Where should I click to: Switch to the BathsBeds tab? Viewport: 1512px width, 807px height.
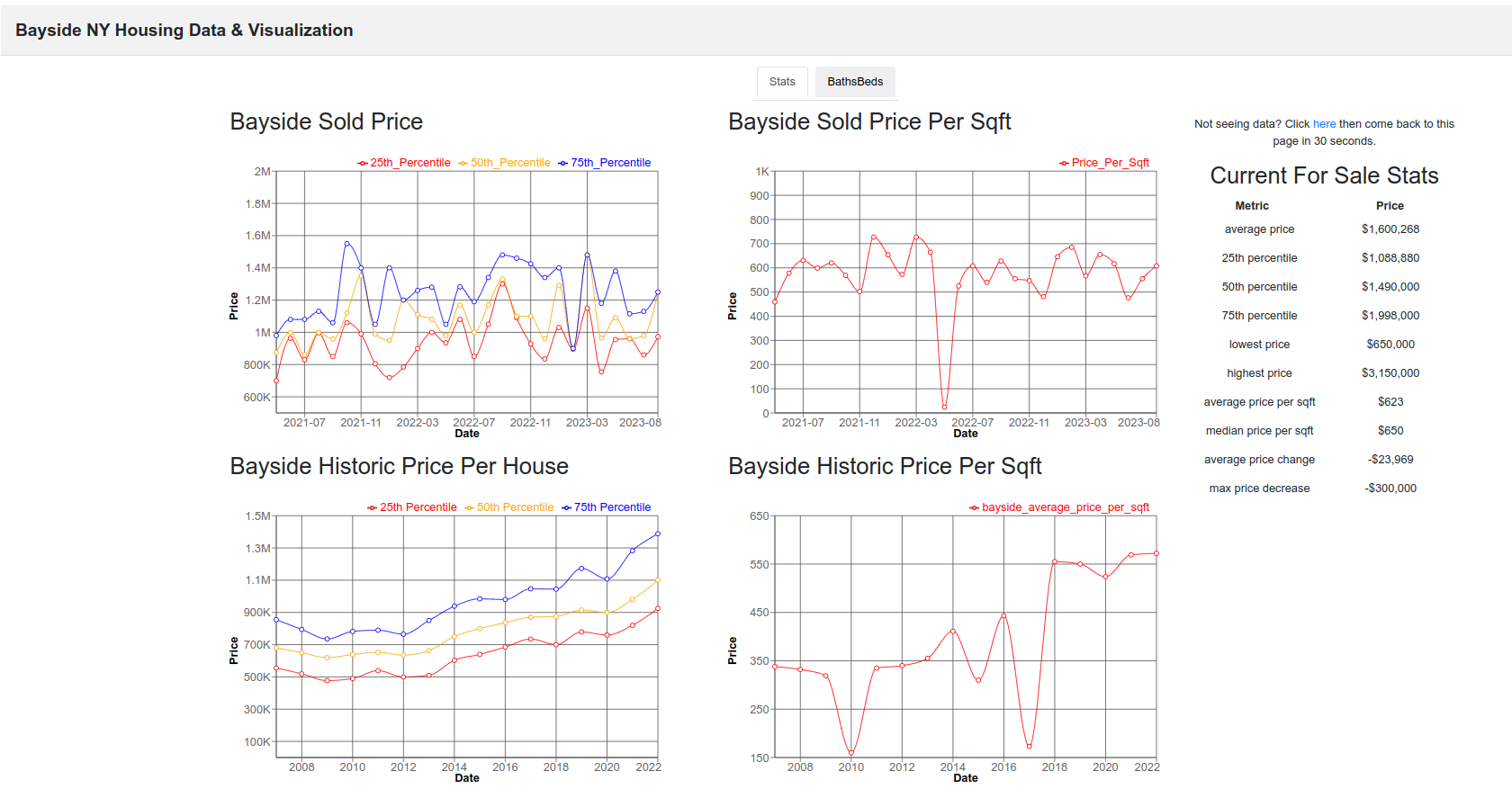pyautogui.click(x=855, y=82)
